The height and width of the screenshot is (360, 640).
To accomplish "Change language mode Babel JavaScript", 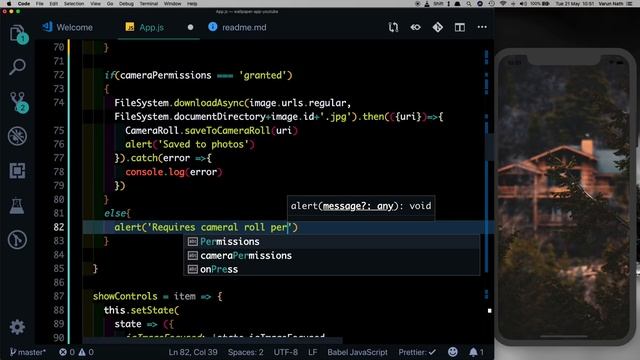I will (x=357, y=352).
